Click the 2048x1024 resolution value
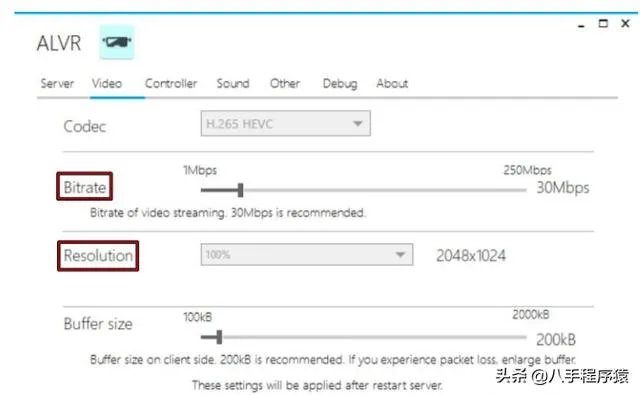The width and height of the screenshot is (640, 395). click(471, 256)
